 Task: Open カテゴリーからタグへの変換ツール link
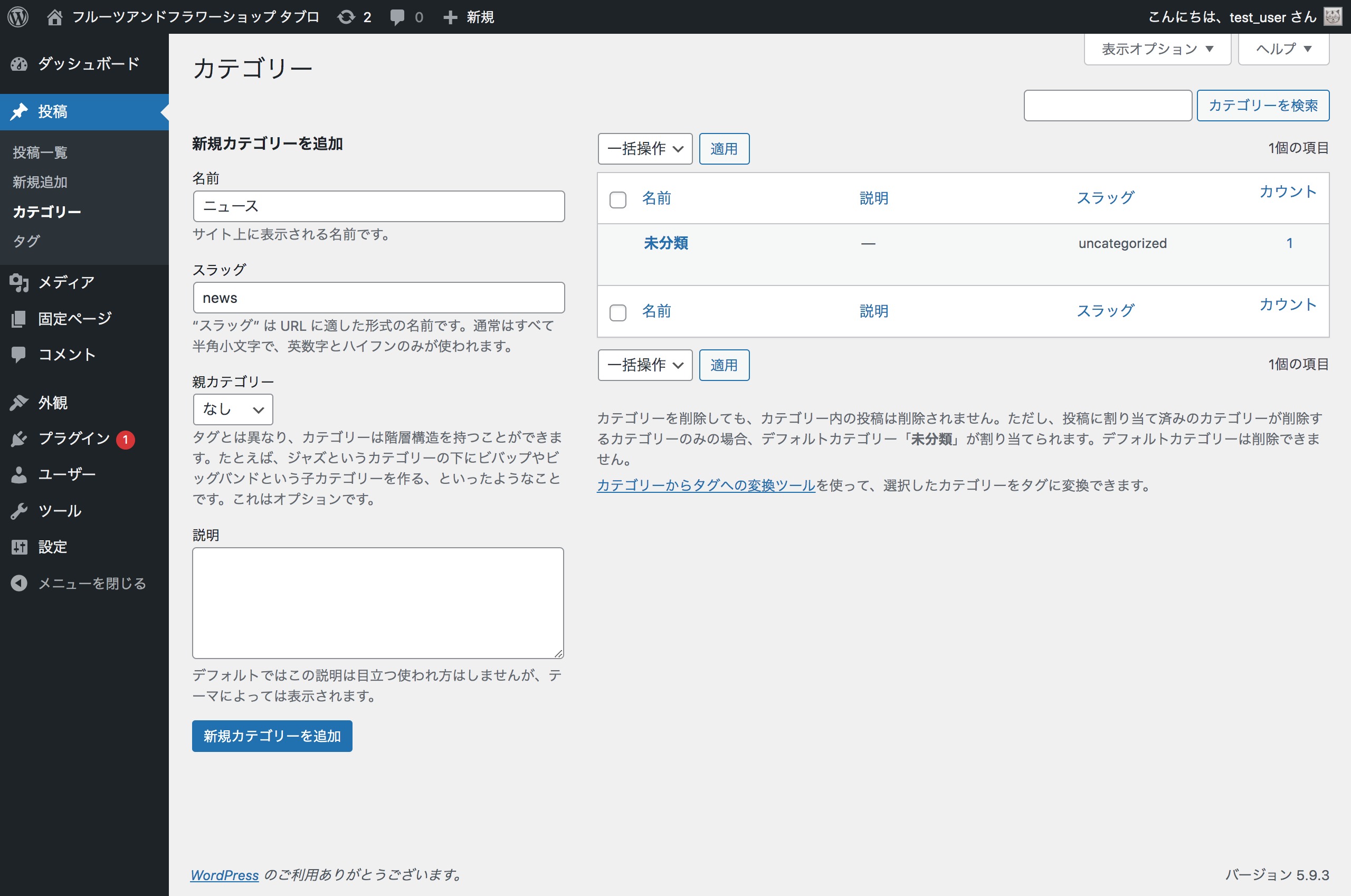[706, 485]
